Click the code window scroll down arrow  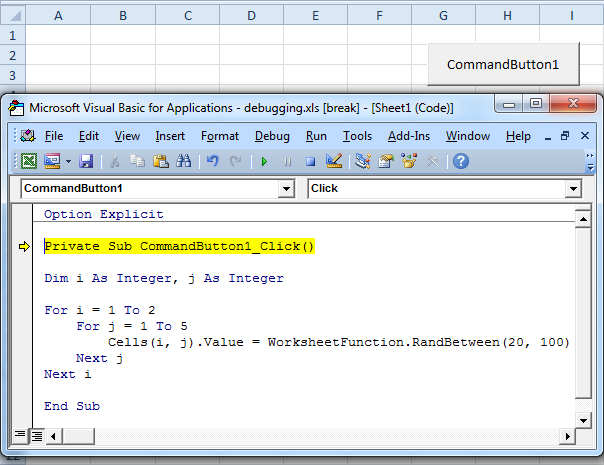tap(583, 420)
